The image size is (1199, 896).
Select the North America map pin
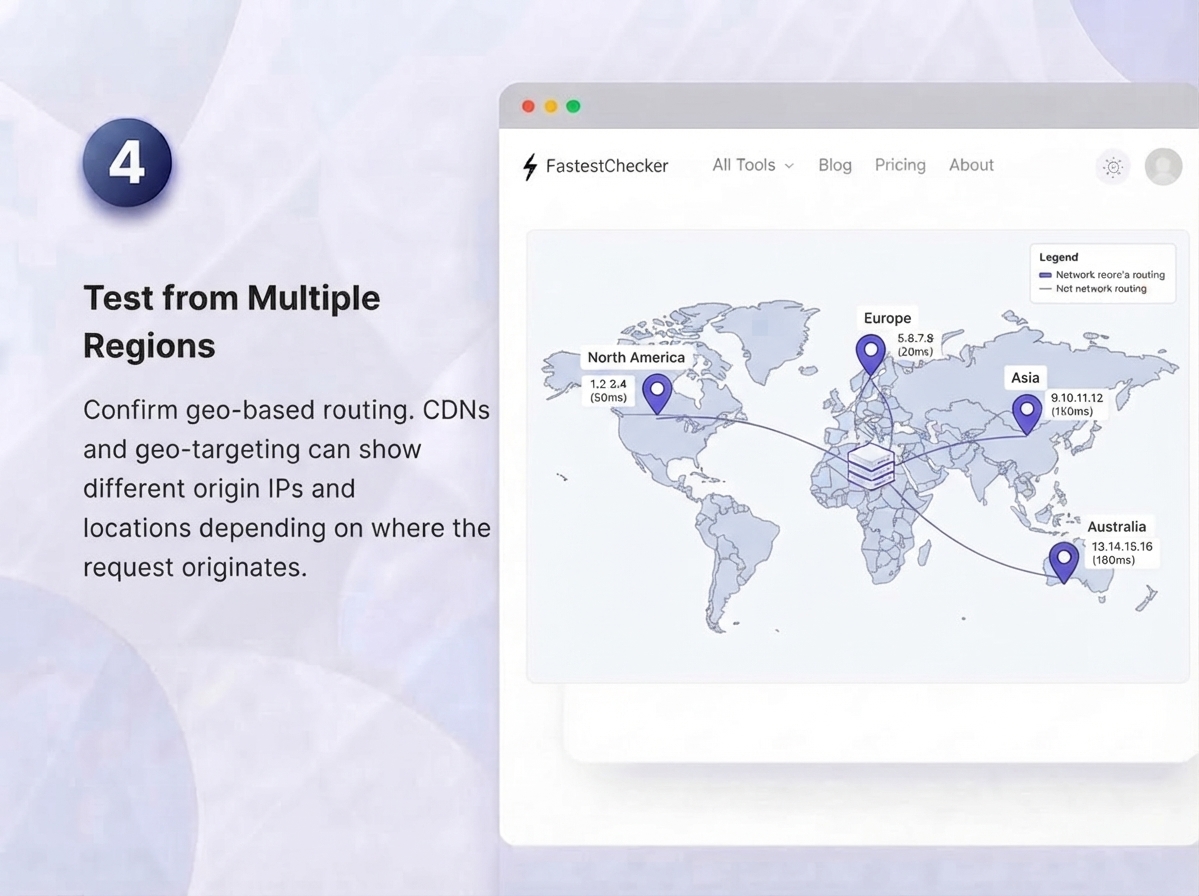click(657, 393)
